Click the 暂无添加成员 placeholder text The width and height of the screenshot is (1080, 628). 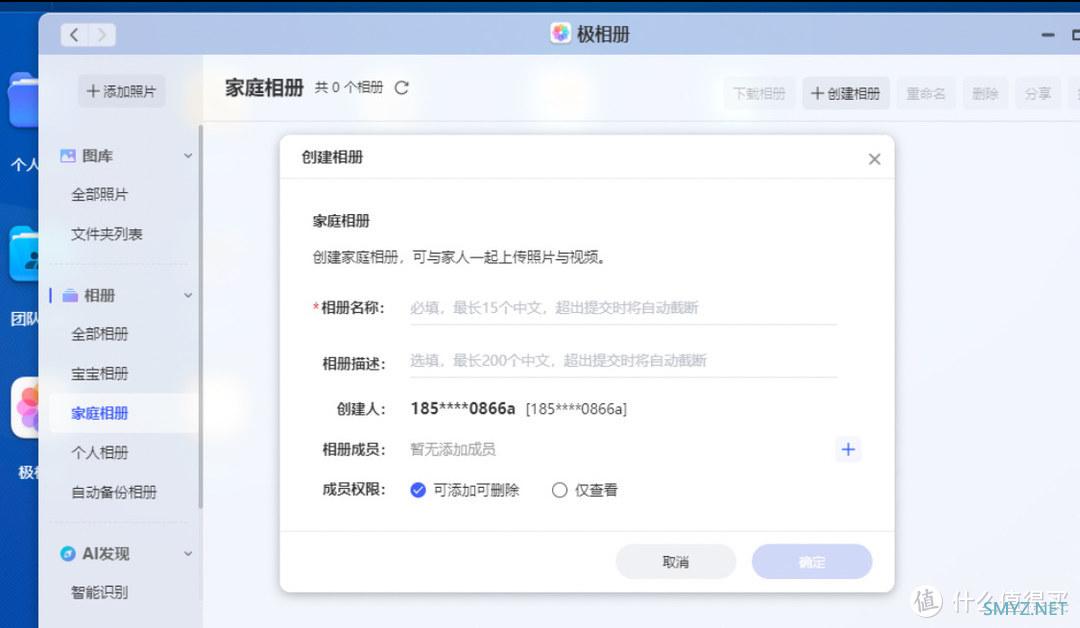[x=453, y=450]
